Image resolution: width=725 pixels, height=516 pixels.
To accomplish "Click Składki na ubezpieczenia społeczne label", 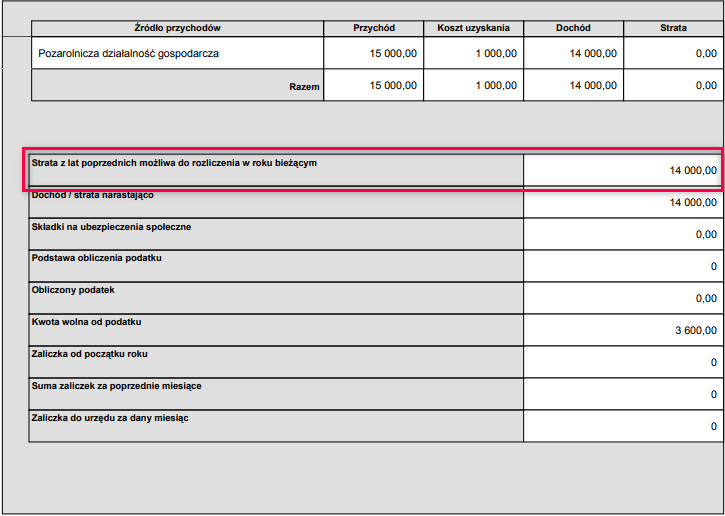I will pyautogui.click(x=111, y=227).
